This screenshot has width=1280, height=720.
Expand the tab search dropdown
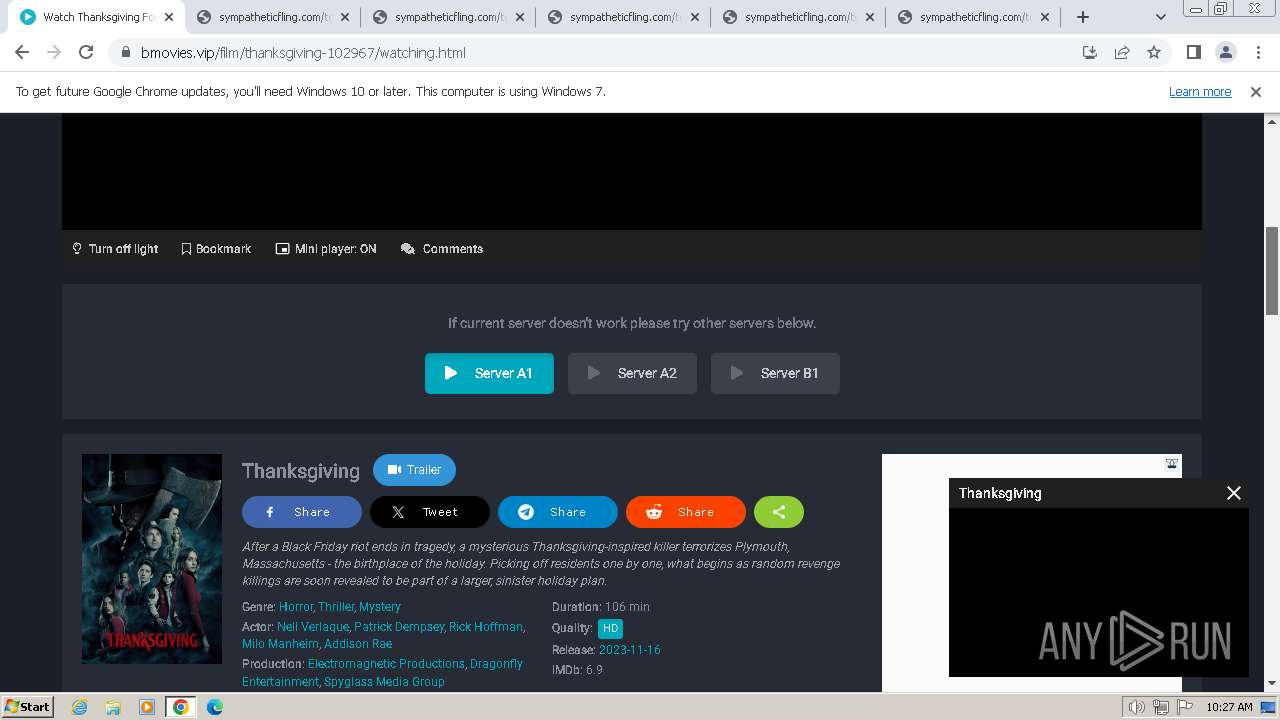pos(1161,17)
